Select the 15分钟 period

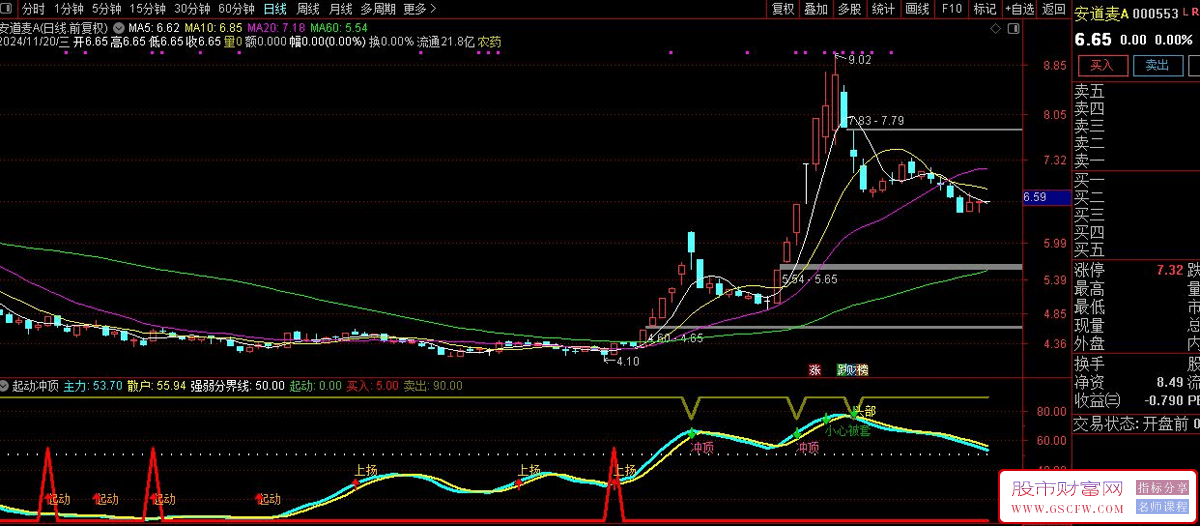click(x=147, y=9)
